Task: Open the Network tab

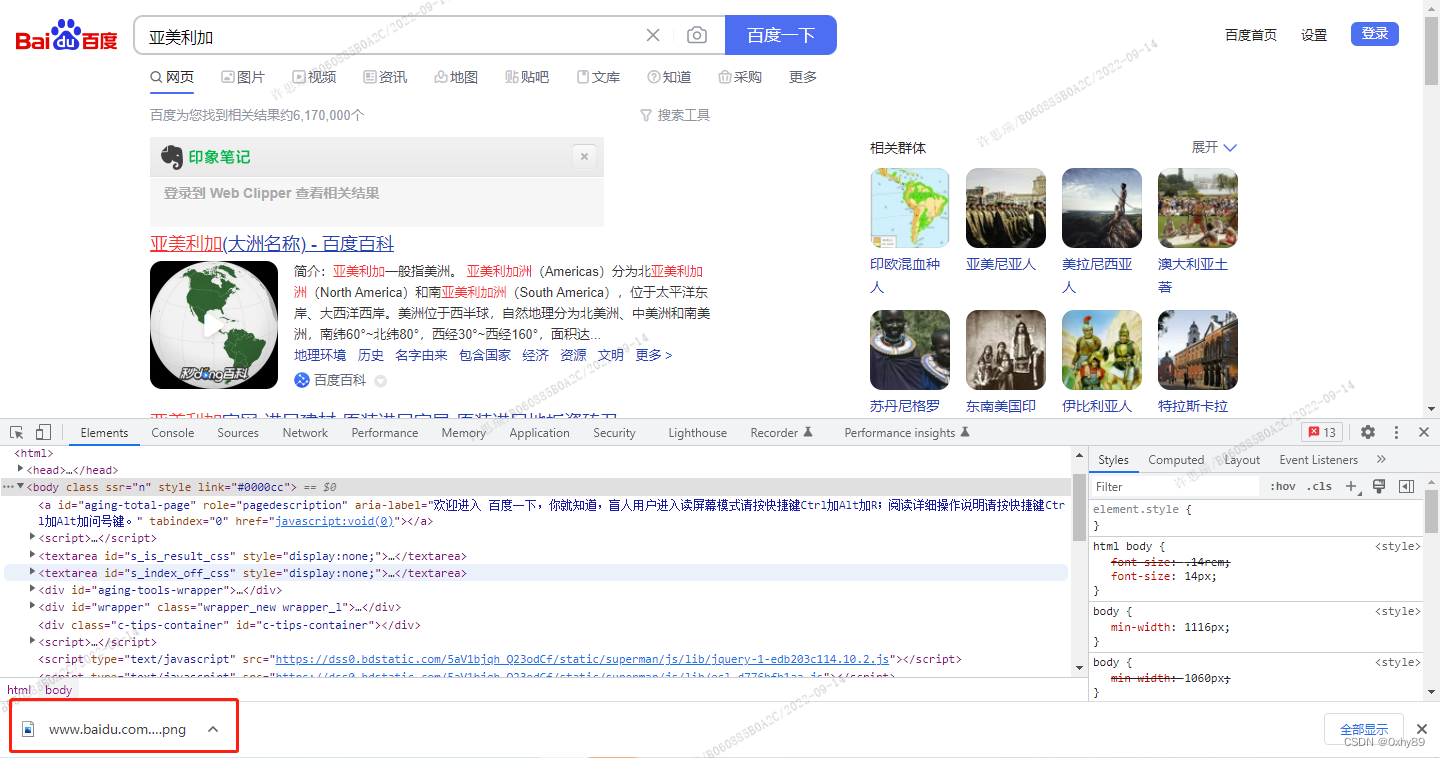Action: point(305,433)
